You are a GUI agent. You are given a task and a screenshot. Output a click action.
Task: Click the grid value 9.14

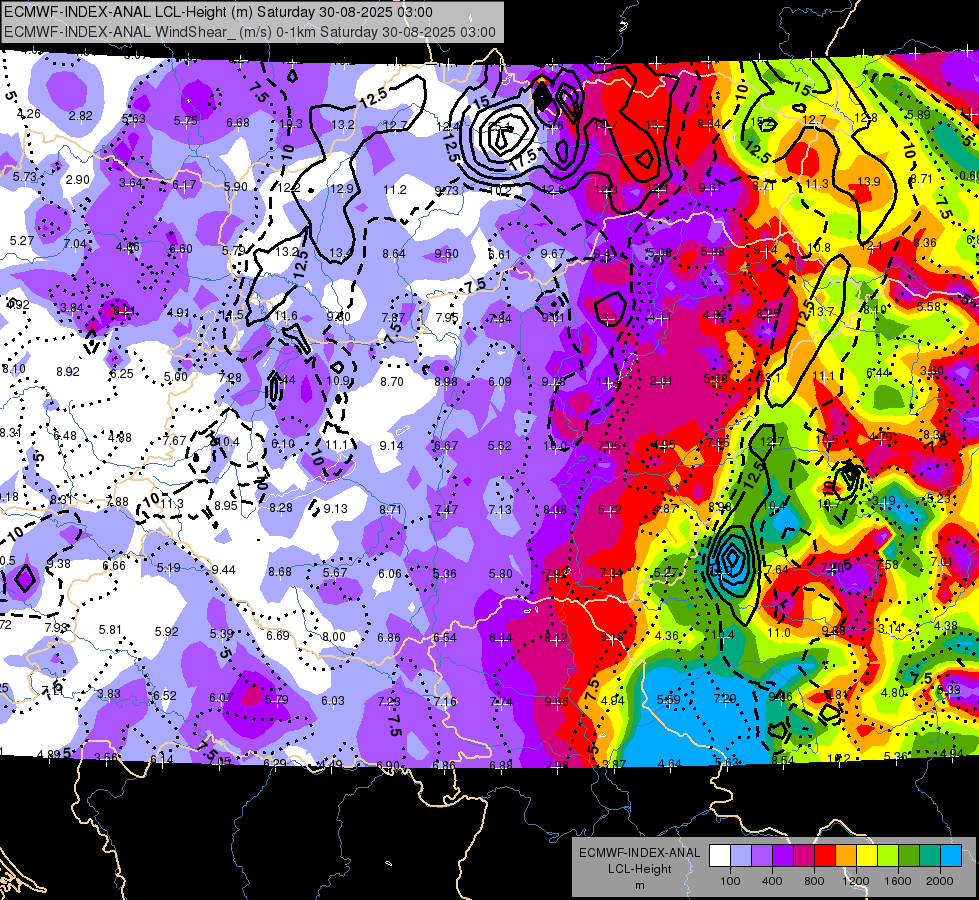coord(391,445)
